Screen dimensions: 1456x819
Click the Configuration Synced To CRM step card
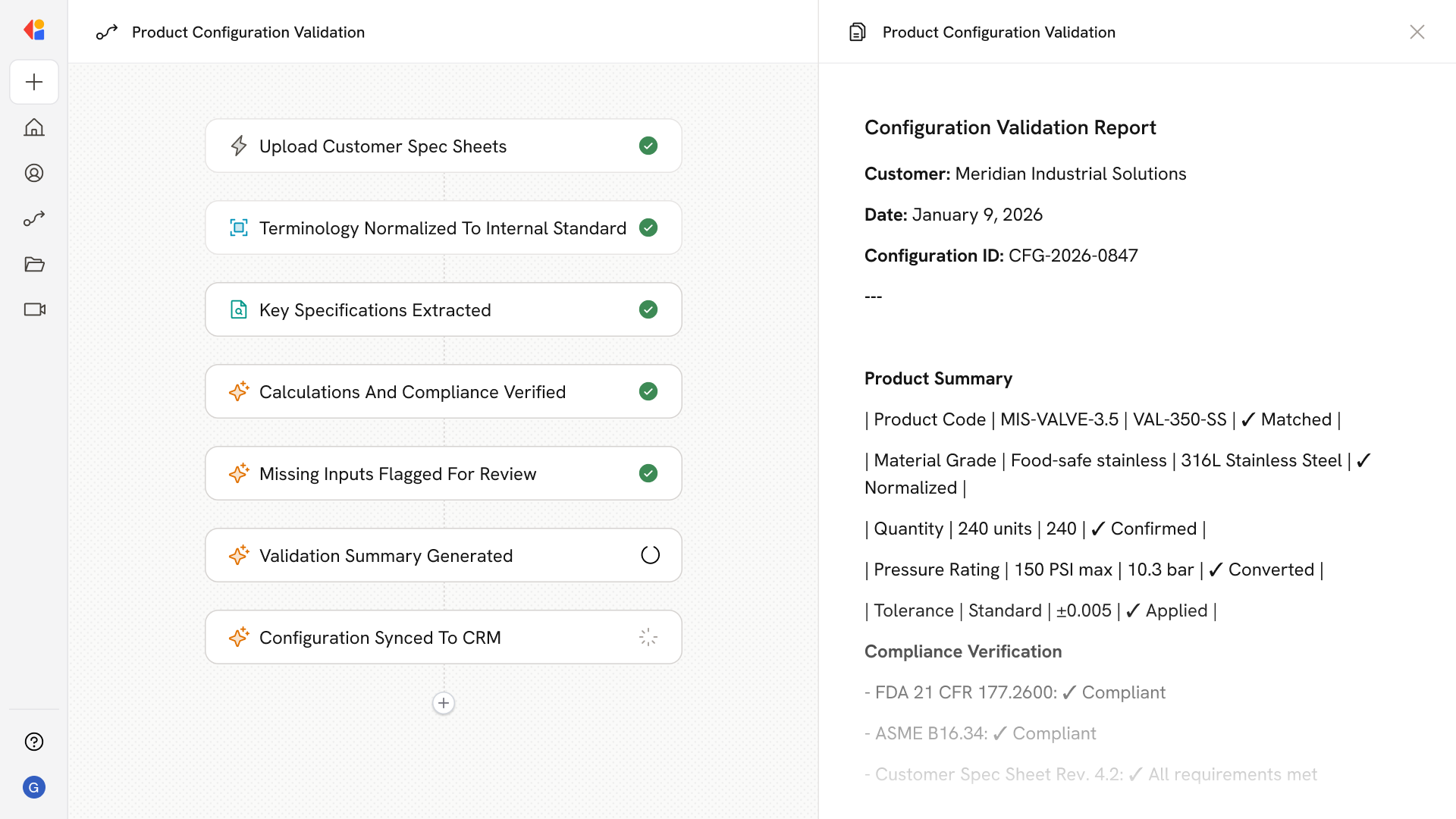443,637
